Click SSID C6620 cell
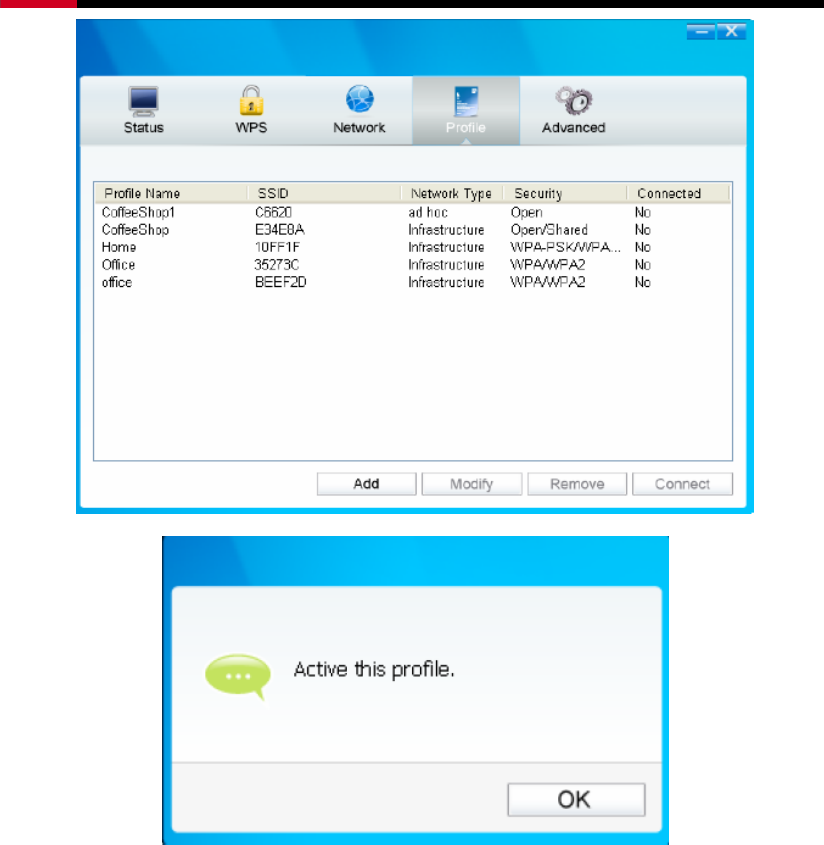 273,212
